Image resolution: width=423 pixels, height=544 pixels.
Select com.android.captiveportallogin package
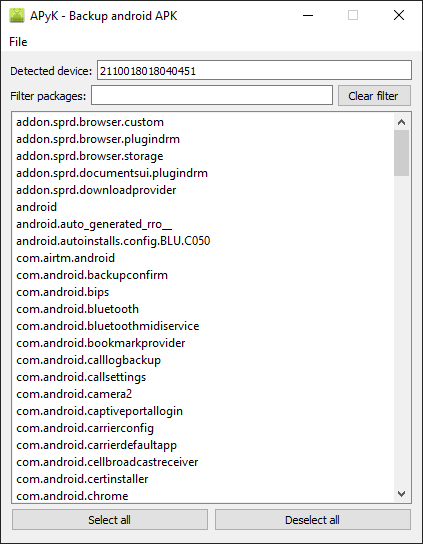[203, 411]
